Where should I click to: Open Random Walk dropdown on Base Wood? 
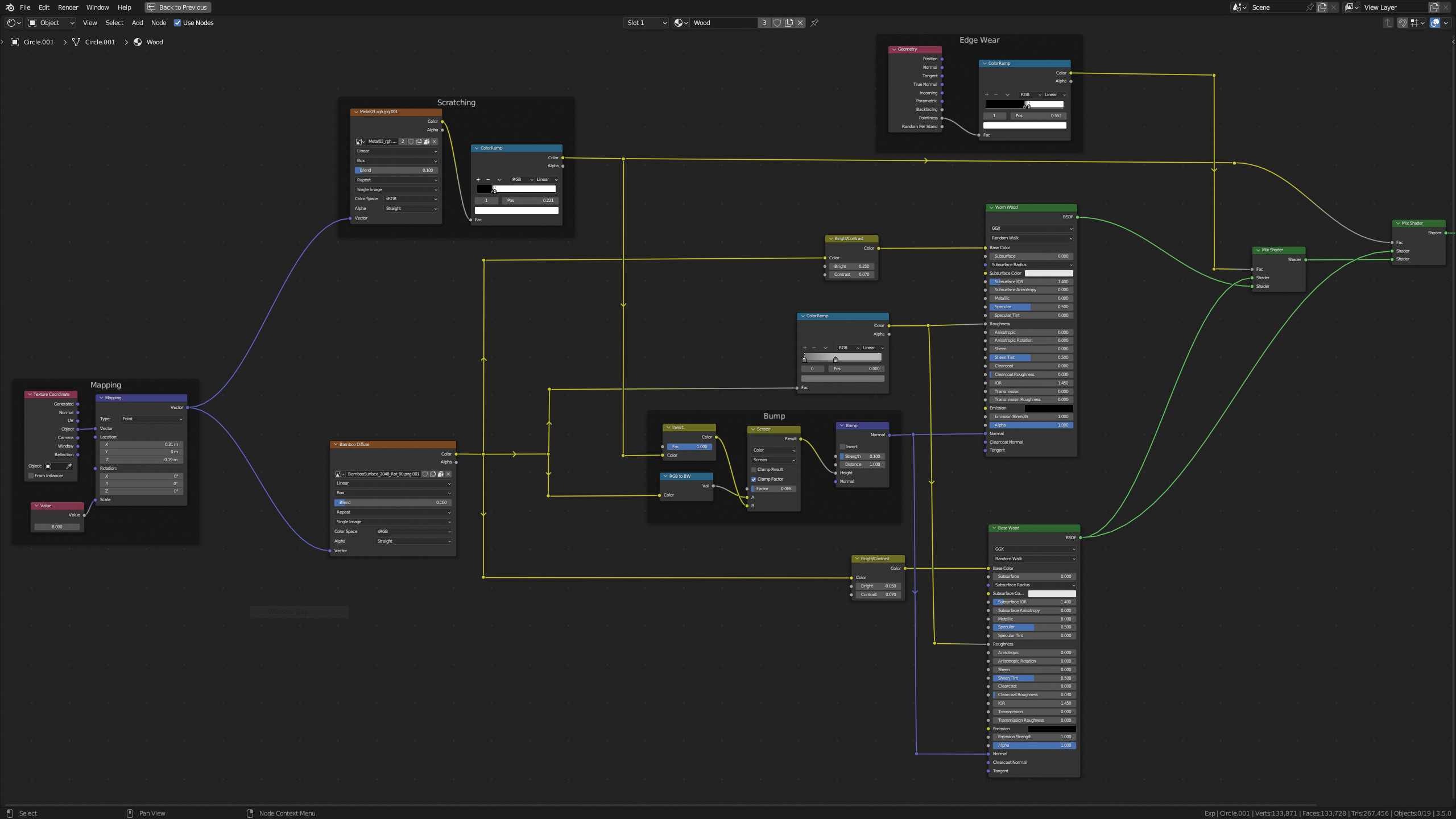[x=1035, y=559]
